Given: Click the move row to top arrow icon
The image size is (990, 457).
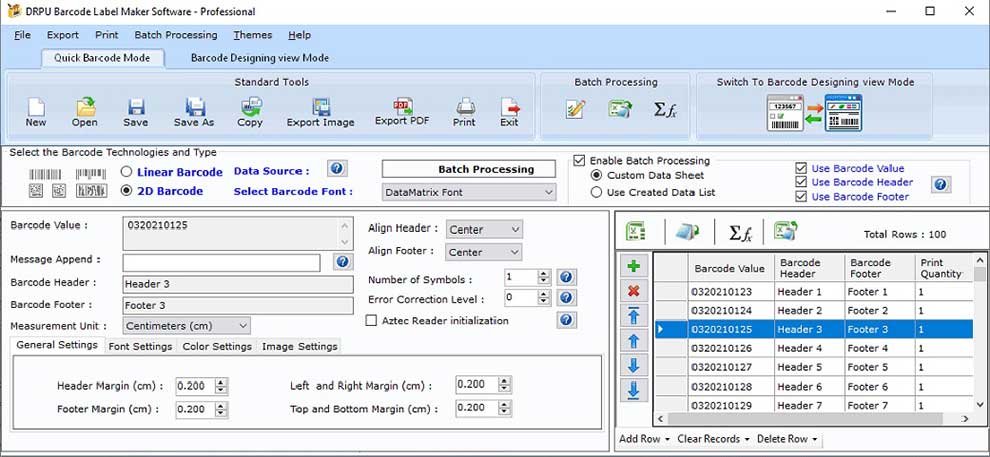Looking at the screenshot, I should click(634, 316).
